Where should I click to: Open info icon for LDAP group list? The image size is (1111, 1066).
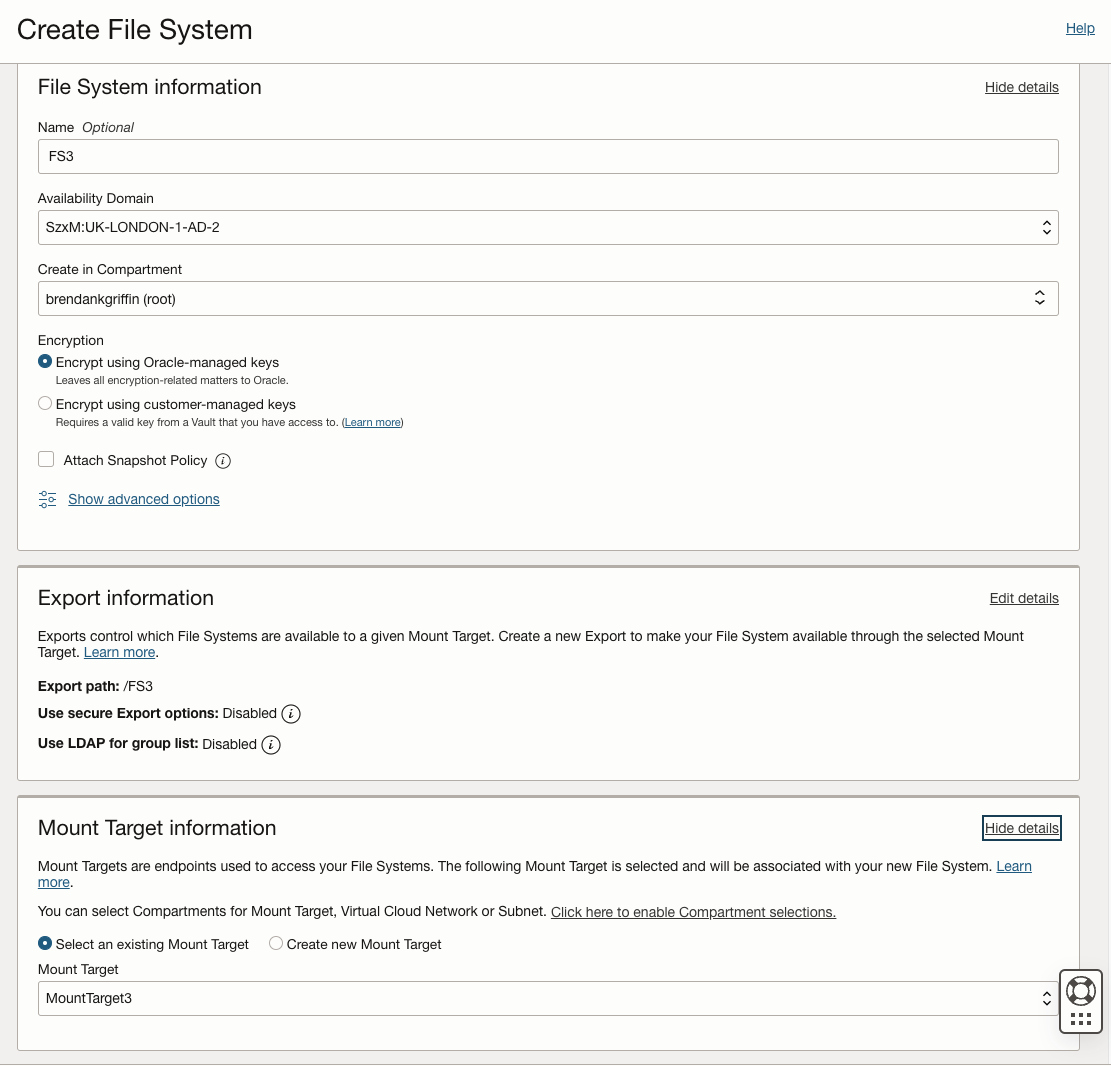tap(270, 745)
